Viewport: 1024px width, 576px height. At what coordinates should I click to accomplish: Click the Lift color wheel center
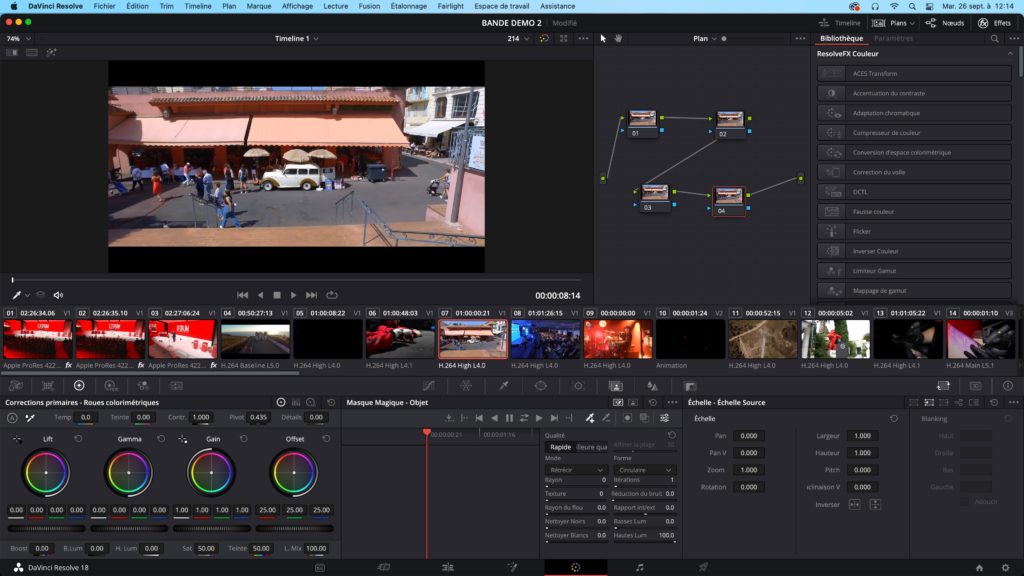point(46,472)
